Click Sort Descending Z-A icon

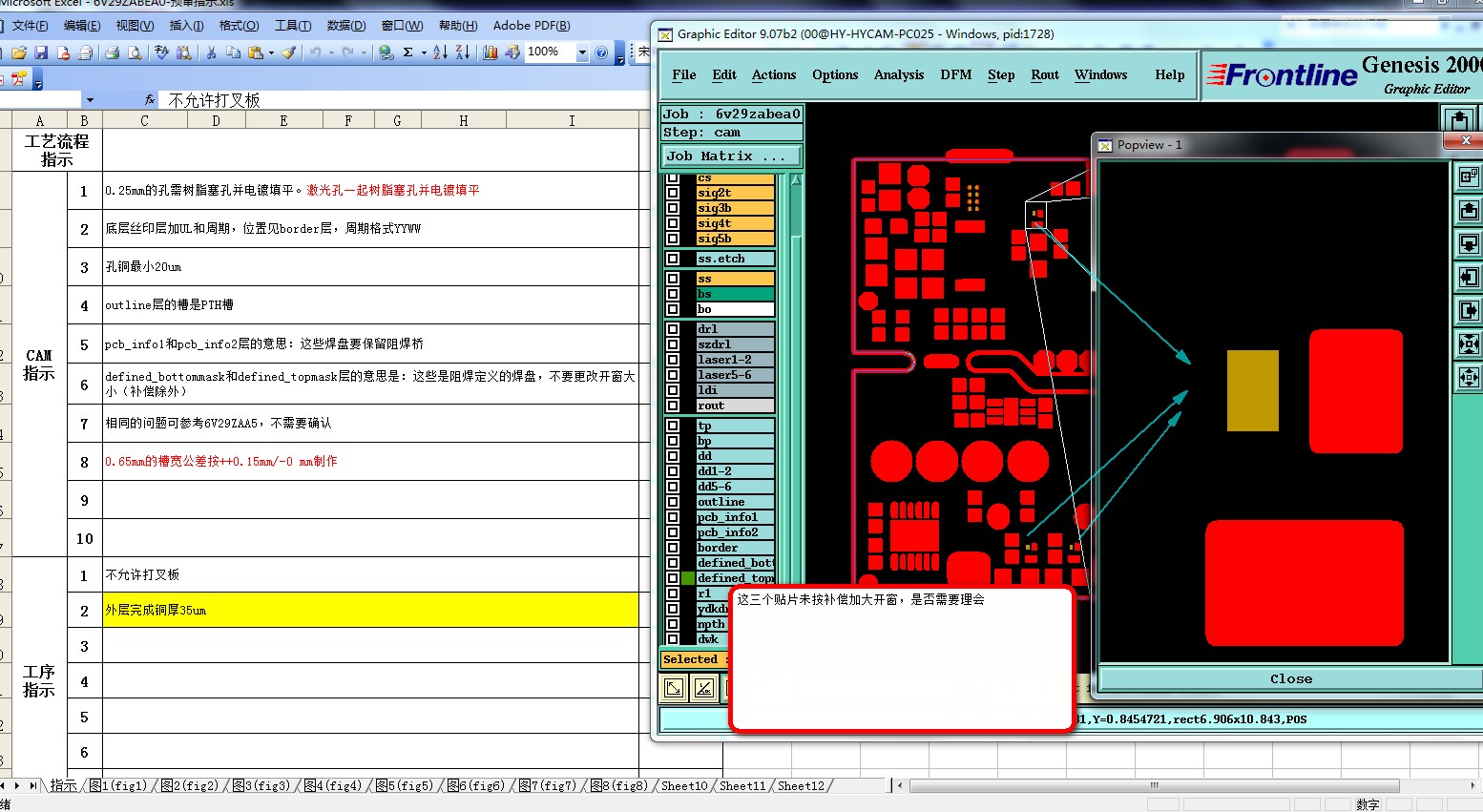coord(462,52)
